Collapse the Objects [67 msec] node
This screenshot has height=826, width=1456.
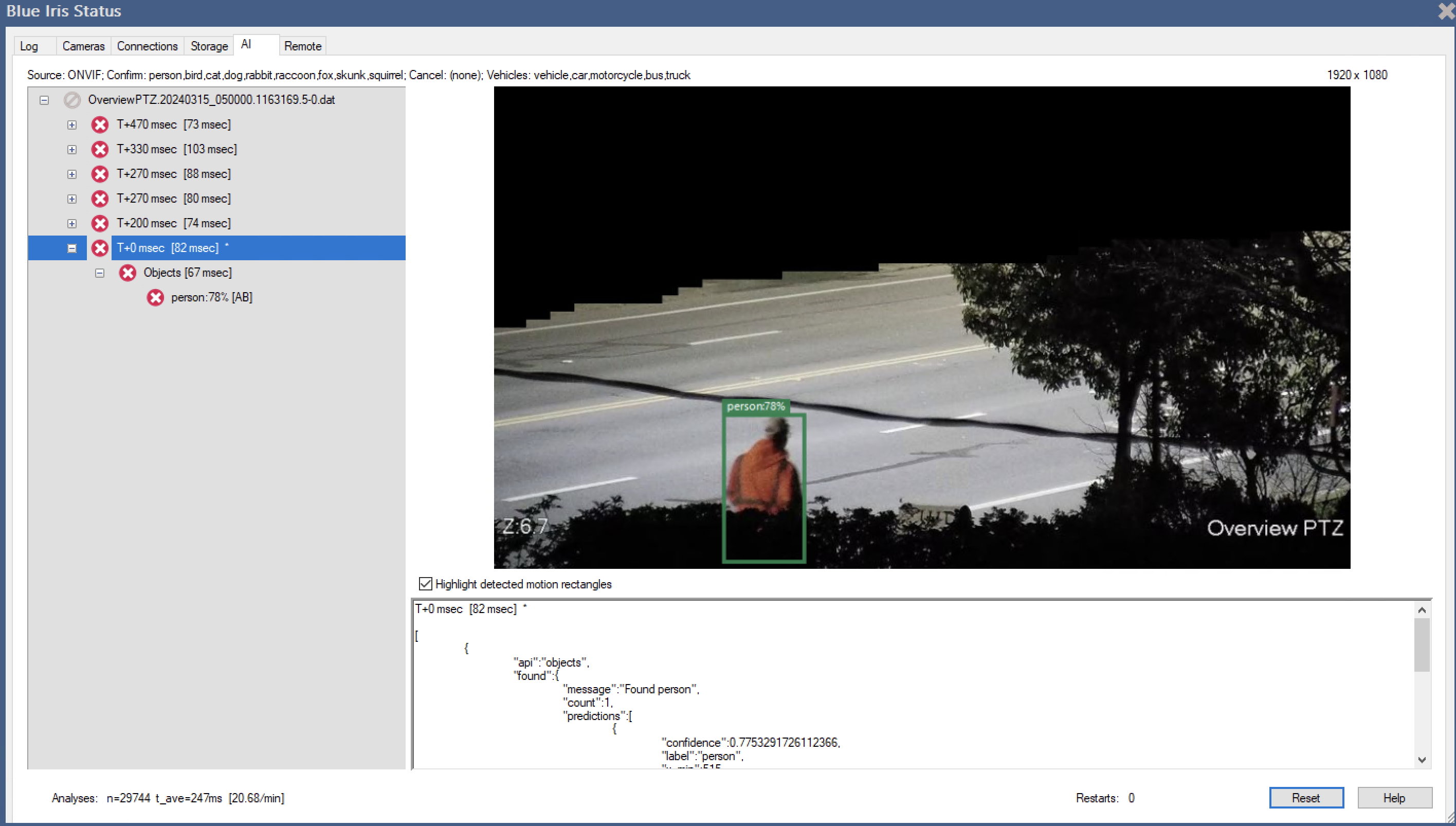[x=100, y=274]
